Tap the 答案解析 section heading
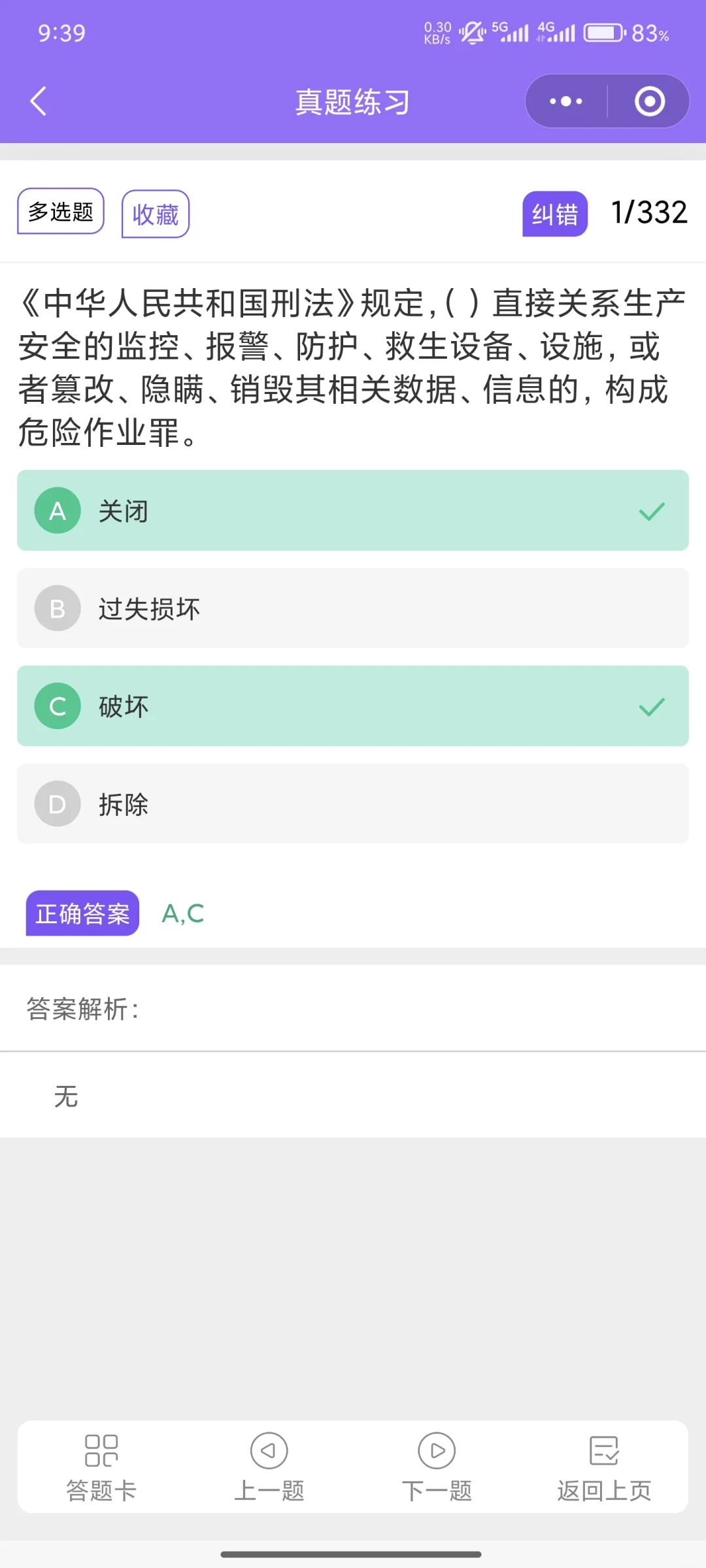Screen dimensions: 706x1568 click(82, 1009)
